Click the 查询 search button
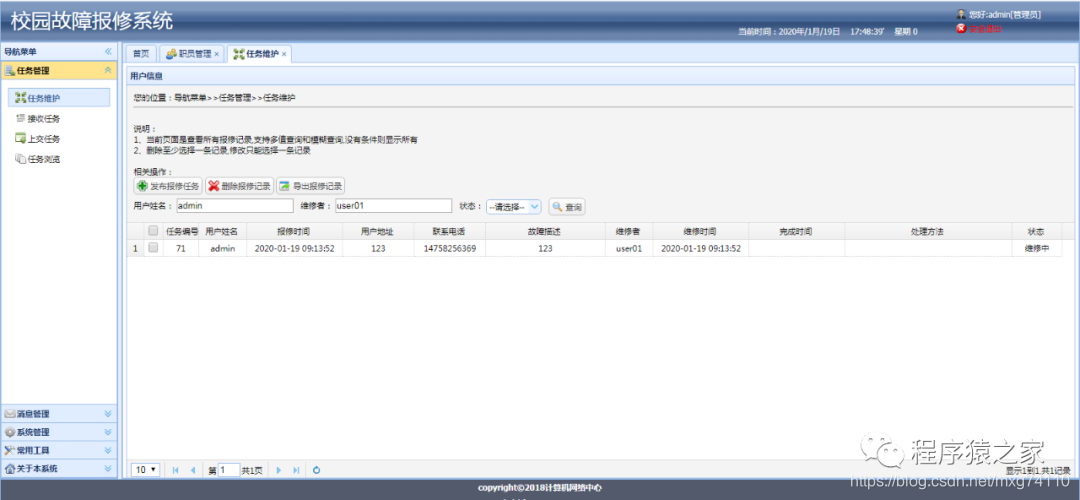1080x500 pixels. click(x=567, y=207)
